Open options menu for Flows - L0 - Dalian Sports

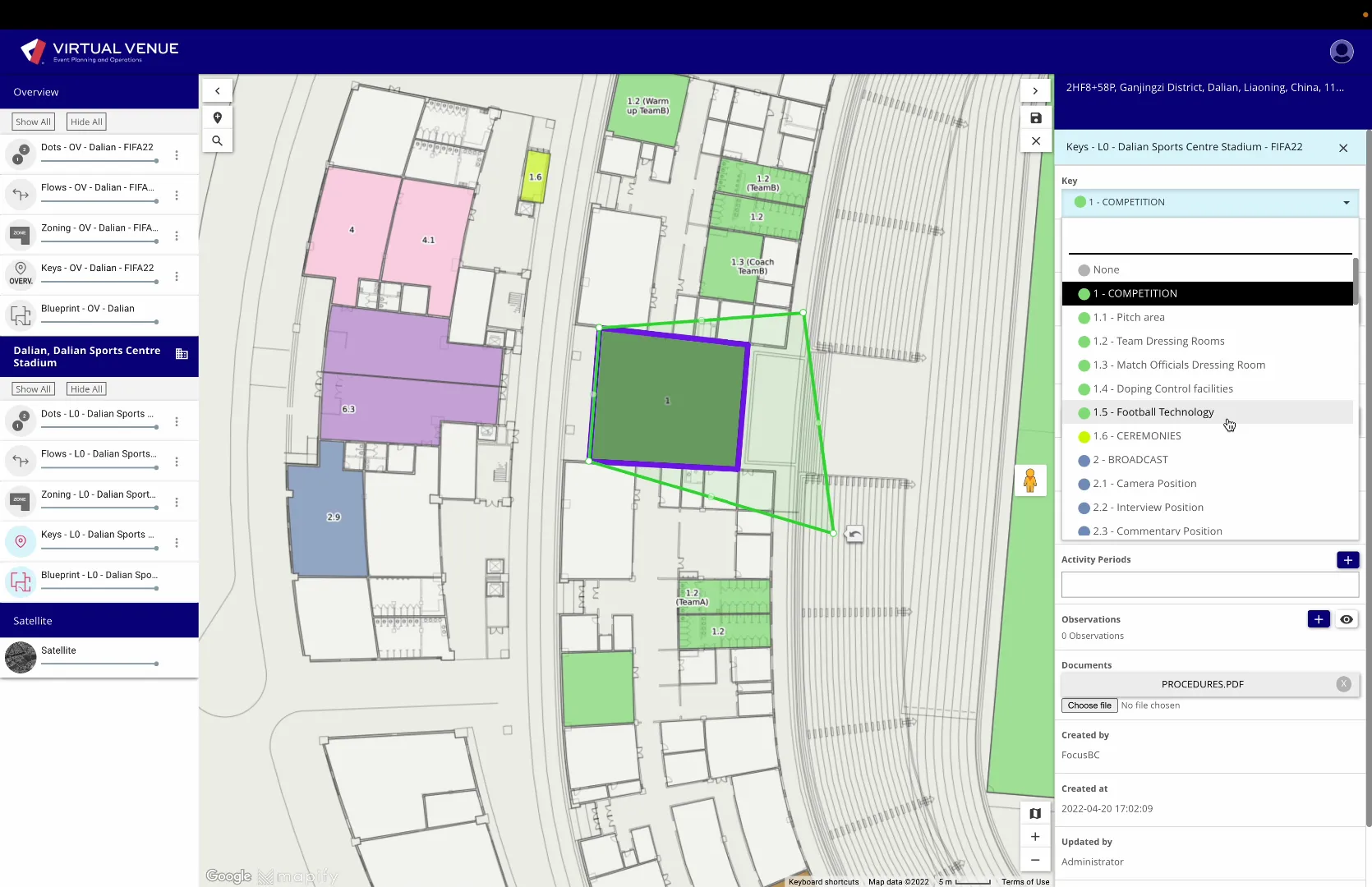pos(177,462)
